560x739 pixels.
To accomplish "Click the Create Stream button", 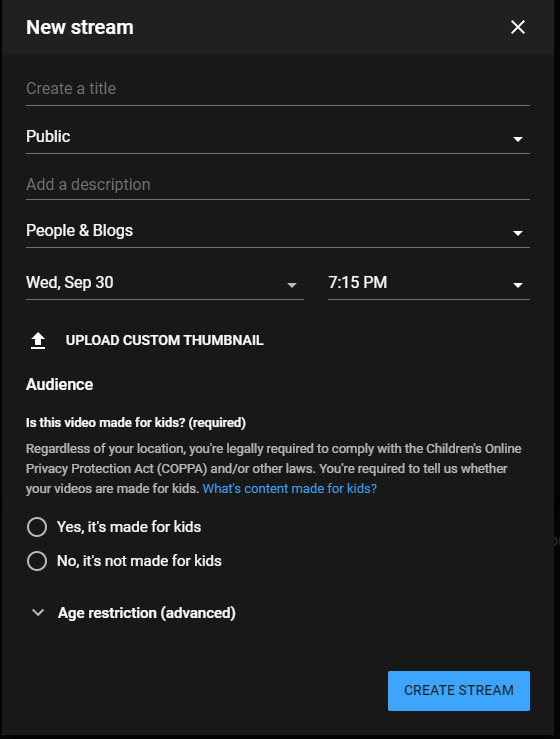I will click(x=459, y=690).
